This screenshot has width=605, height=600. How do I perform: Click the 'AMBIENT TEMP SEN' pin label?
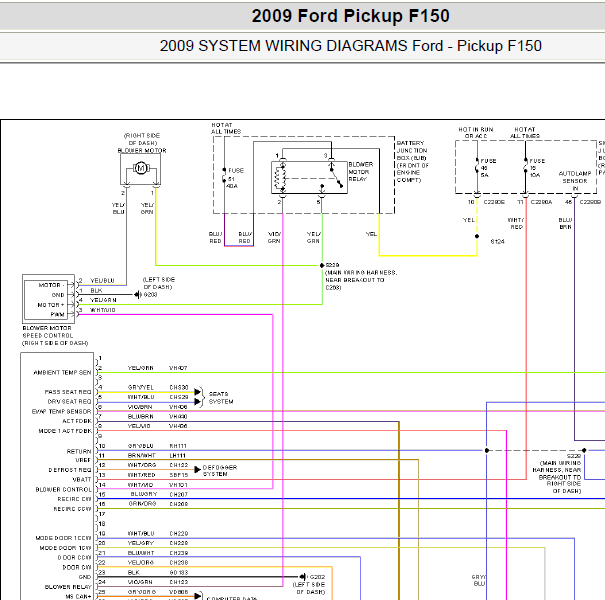pos(62,372)
